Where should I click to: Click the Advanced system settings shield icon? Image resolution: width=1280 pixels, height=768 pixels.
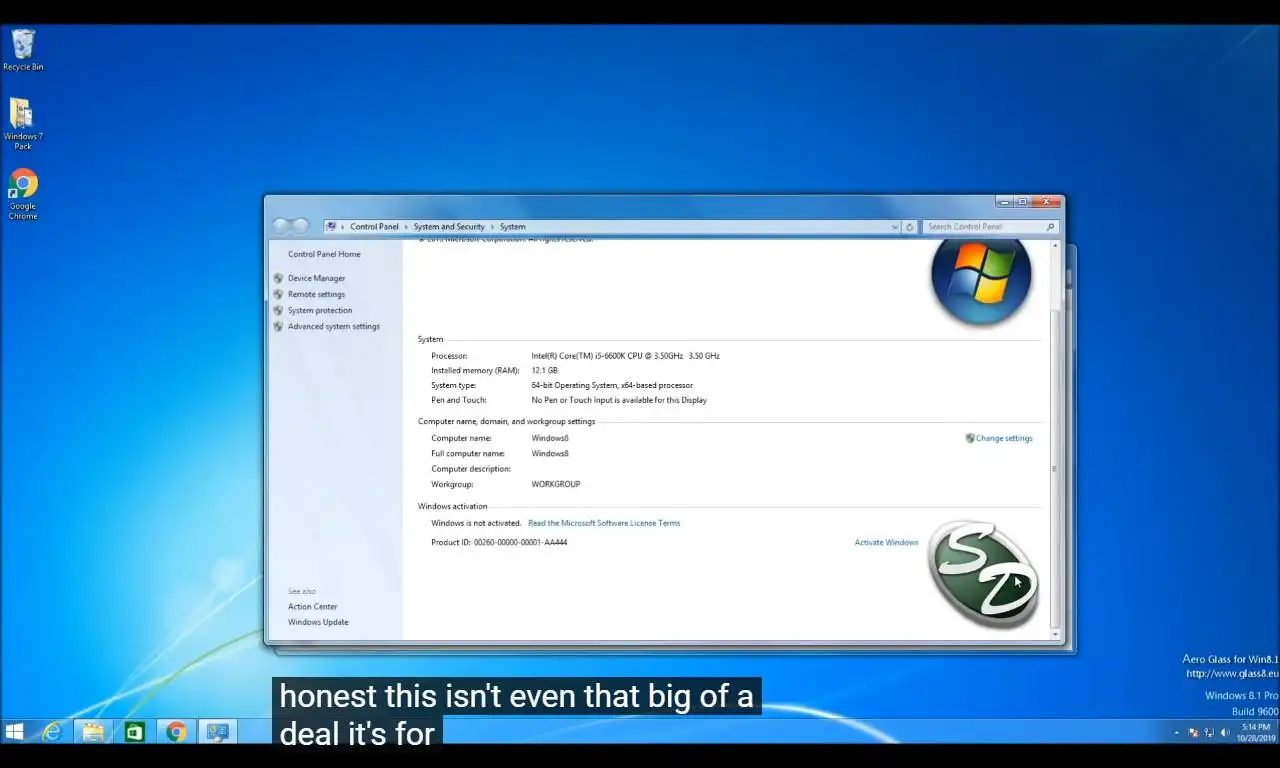[x=278, y=326]
